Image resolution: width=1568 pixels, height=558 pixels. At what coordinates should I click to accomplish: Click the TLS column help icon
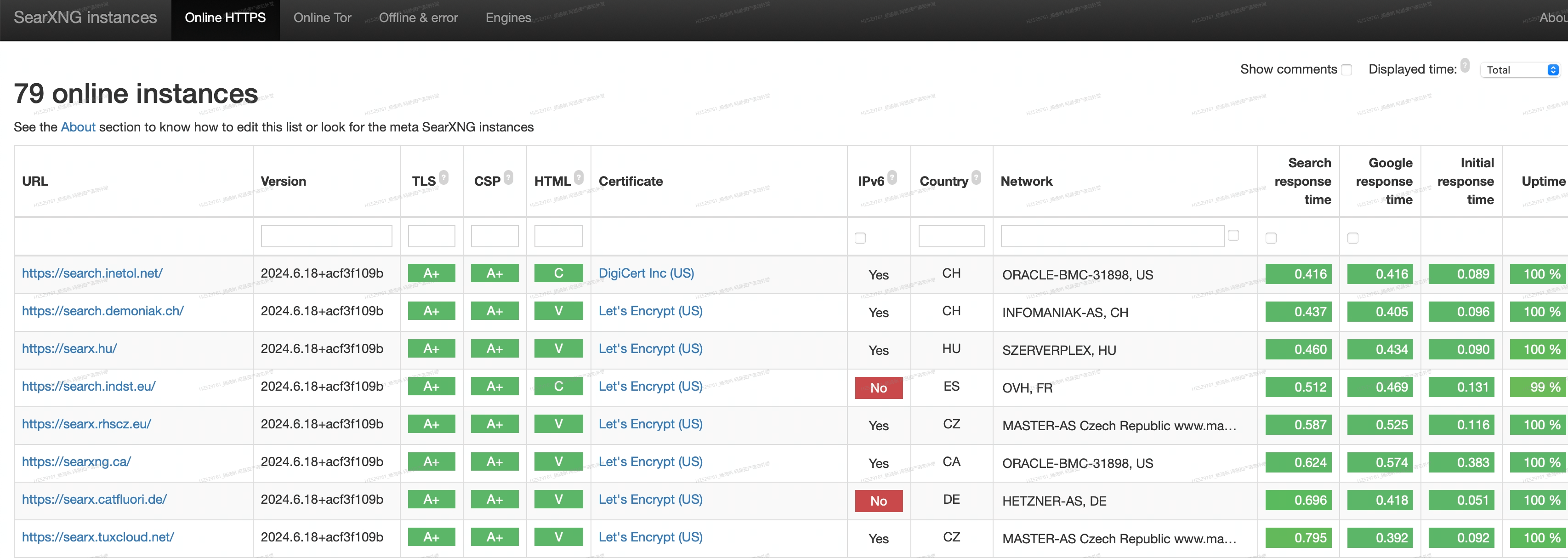coord(444,177)
